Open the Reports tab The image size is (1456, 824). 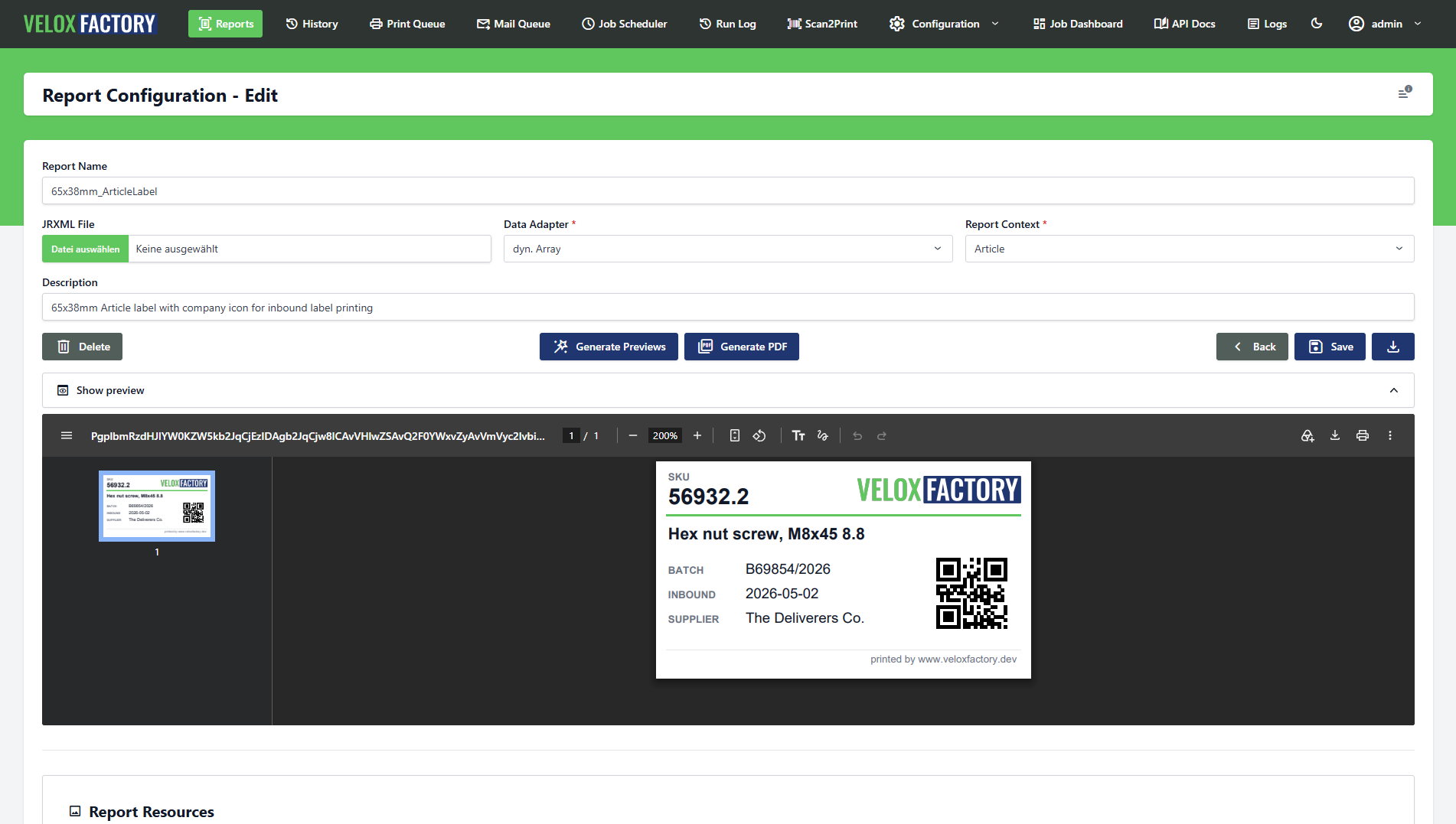point(225,24)
